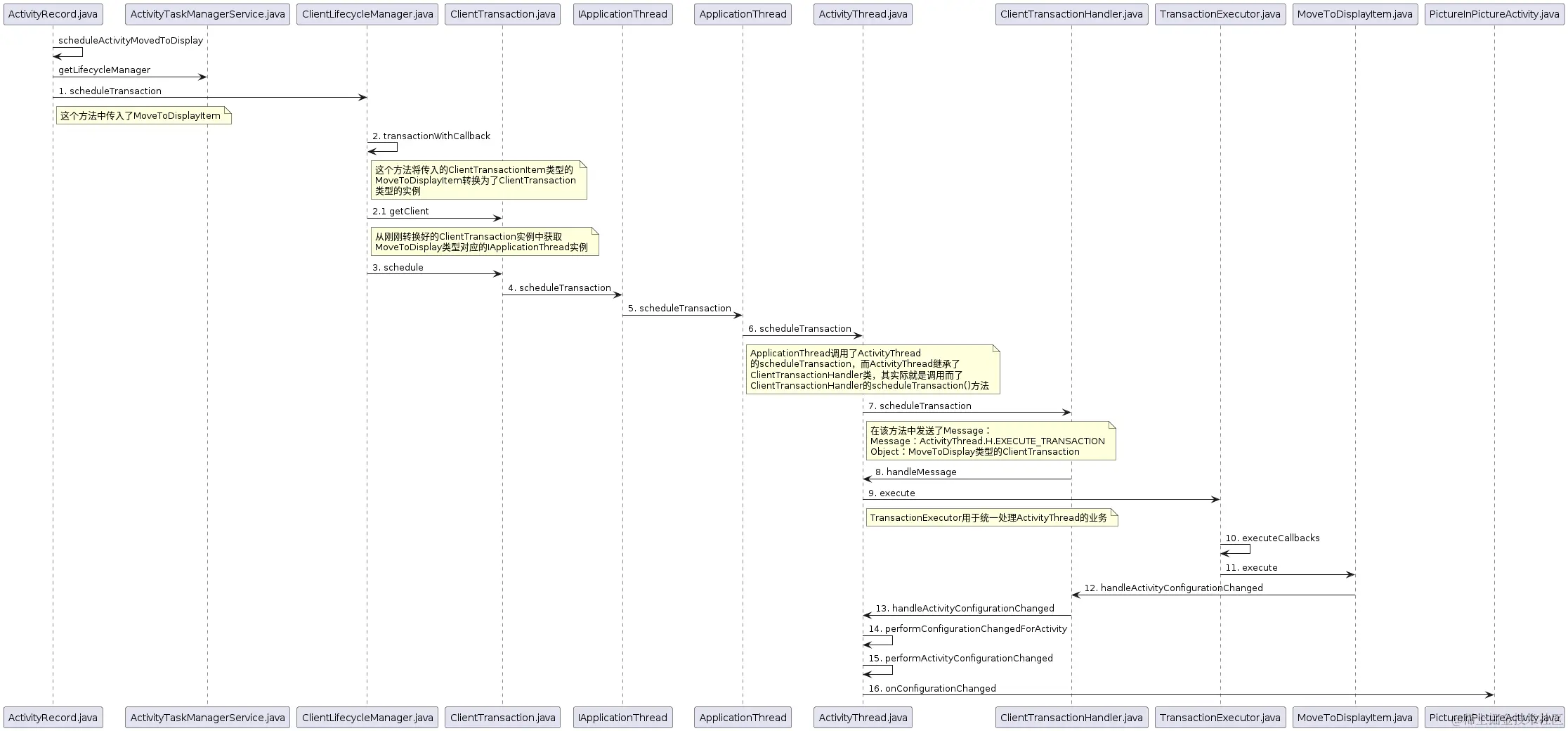Click the top ApplicationThread participant box
This screenshot has height=731, width=1568.
tap(743, 14)
